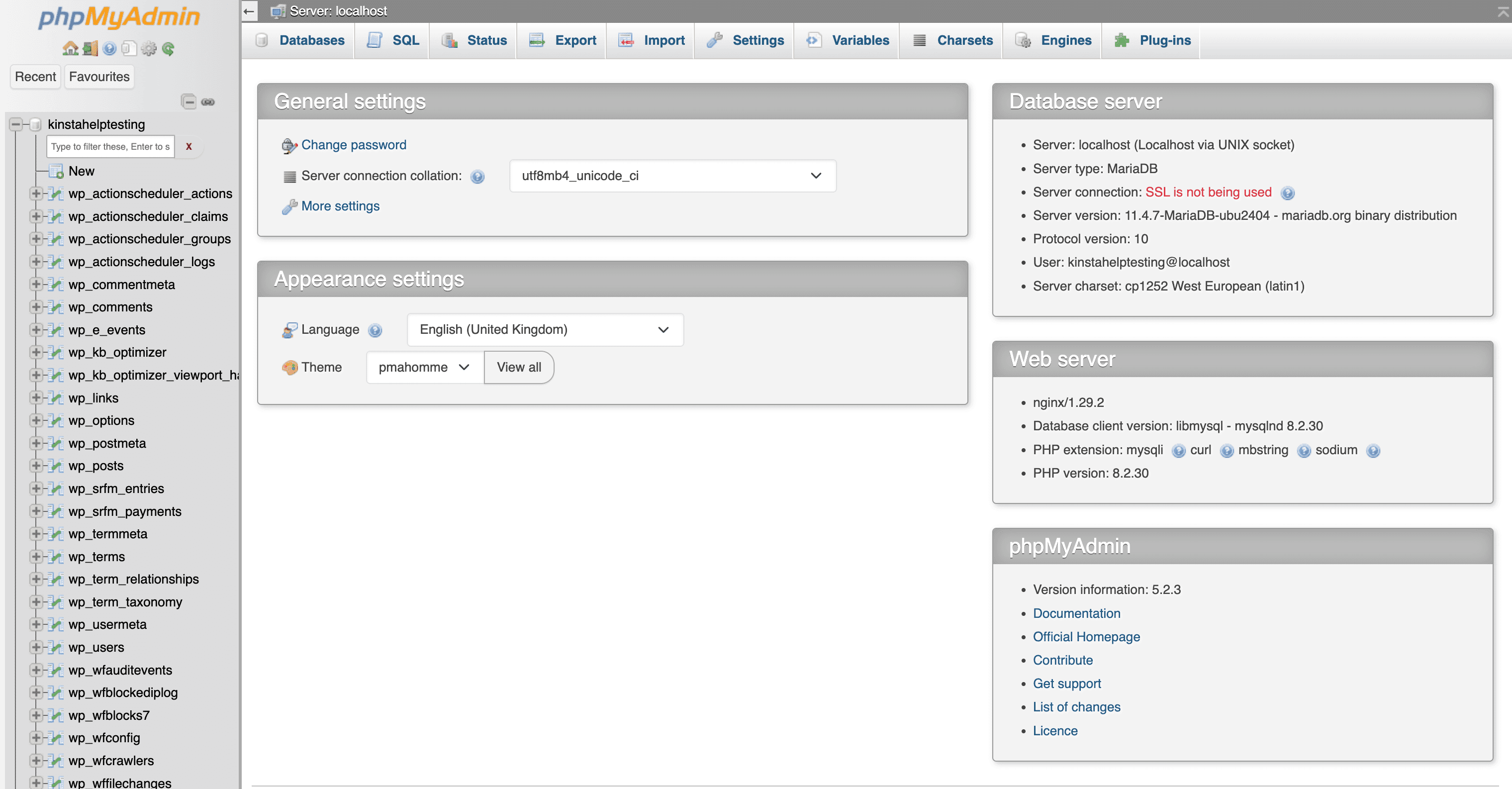This screenshot has height=789, width=1512.
Task: Open navigation panel settings gear icon
Action: (149, 49)
